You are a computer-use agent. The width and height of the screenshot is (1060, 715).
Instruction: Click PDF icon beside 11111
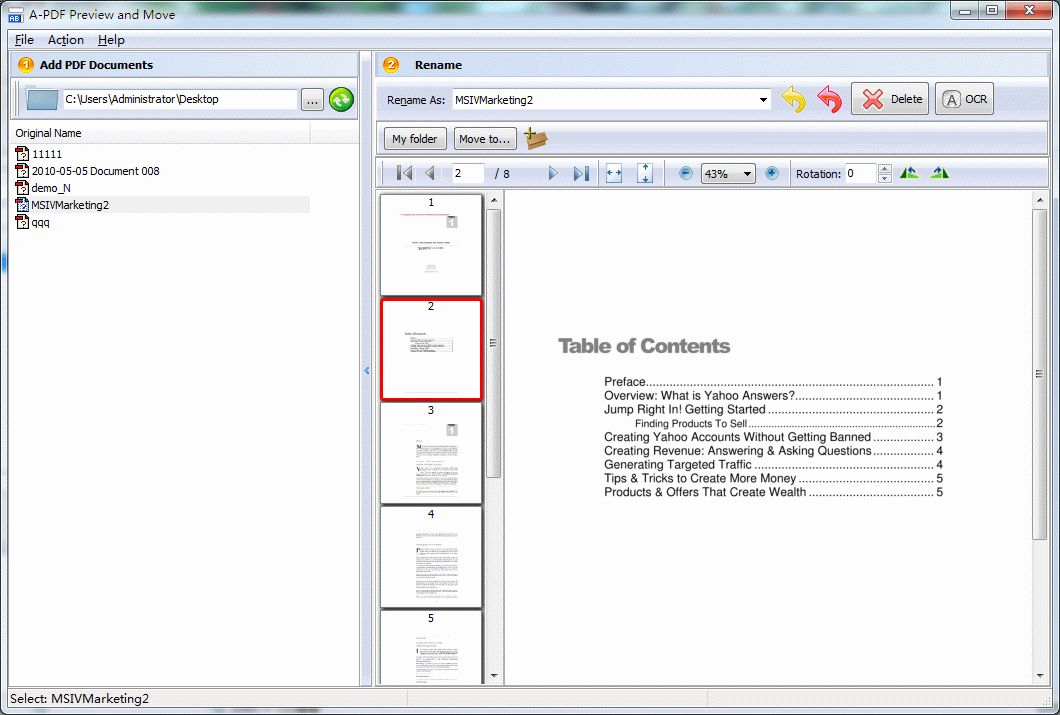click(22, 154)
